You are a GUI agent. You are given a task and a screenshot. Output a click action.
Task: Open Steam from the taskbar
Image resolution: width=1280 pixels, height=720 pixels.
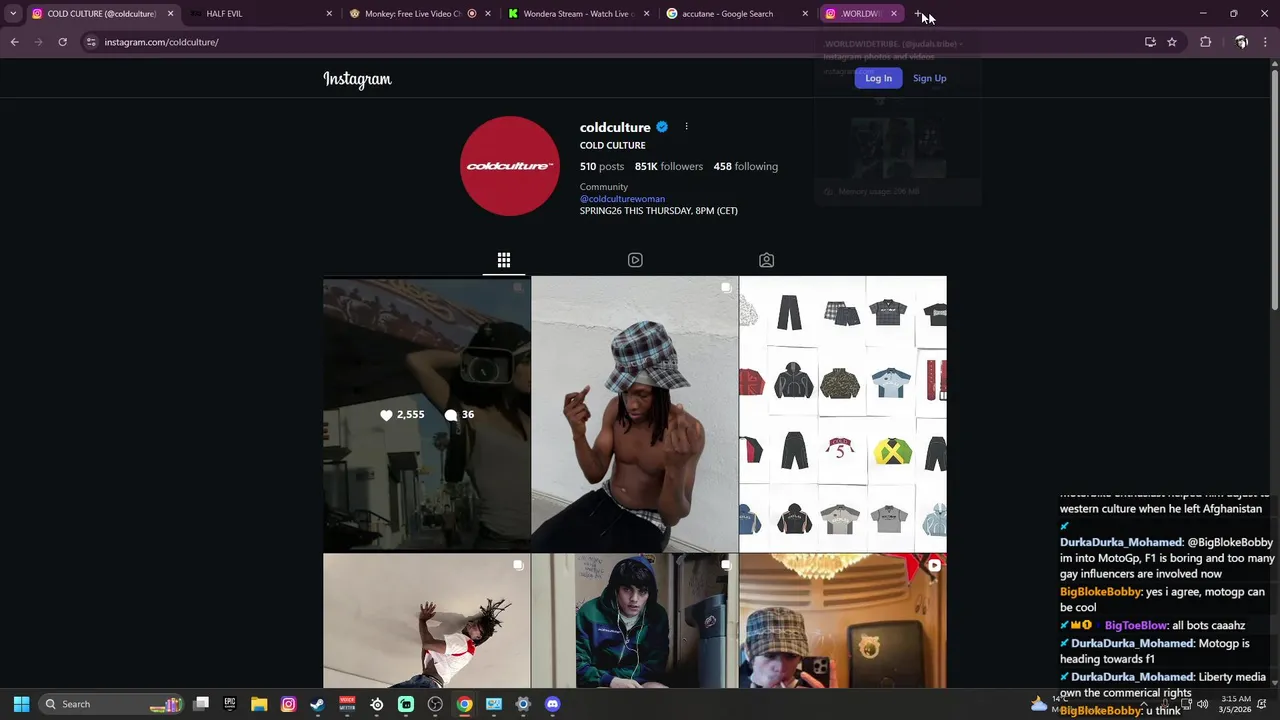click(317, 704)
